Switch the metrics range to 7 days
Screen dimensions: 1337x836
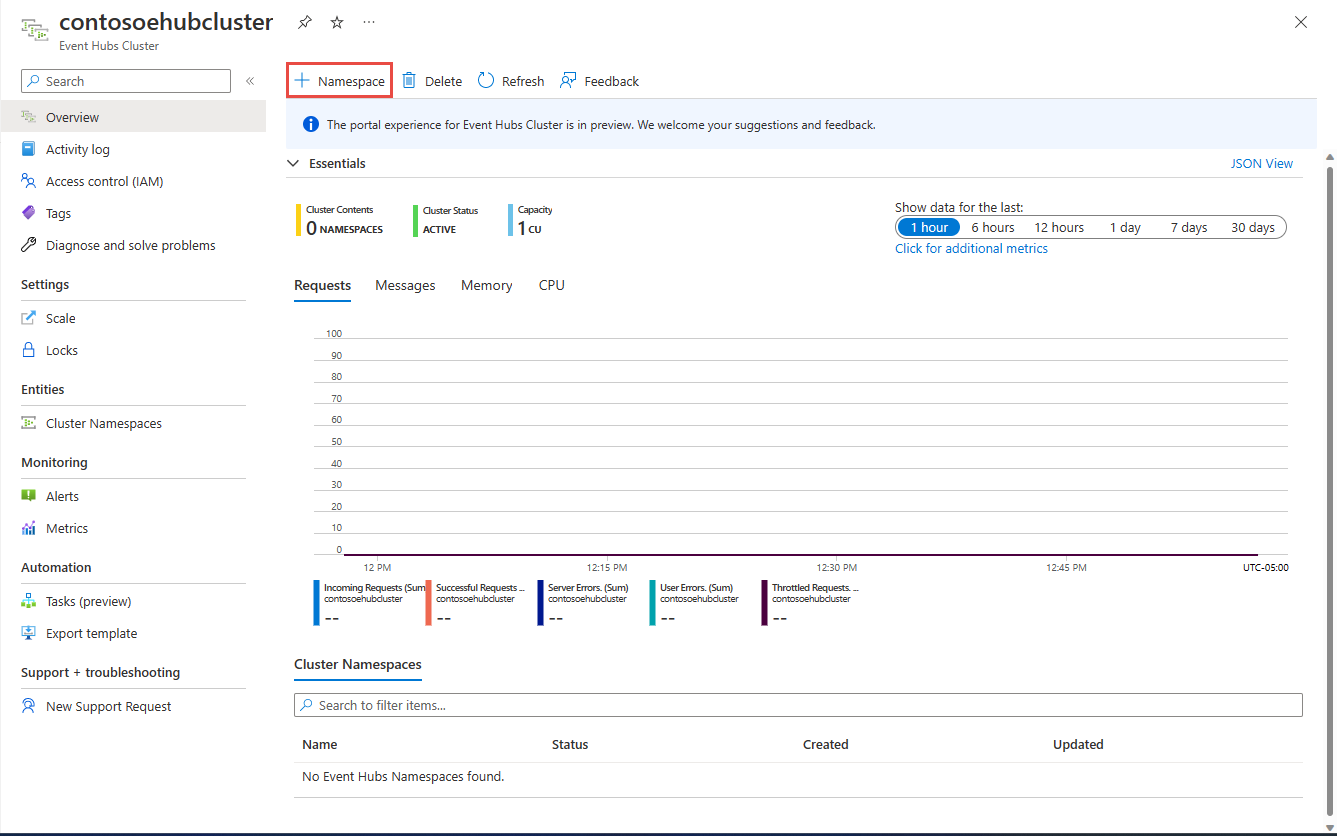point(1188,227)
